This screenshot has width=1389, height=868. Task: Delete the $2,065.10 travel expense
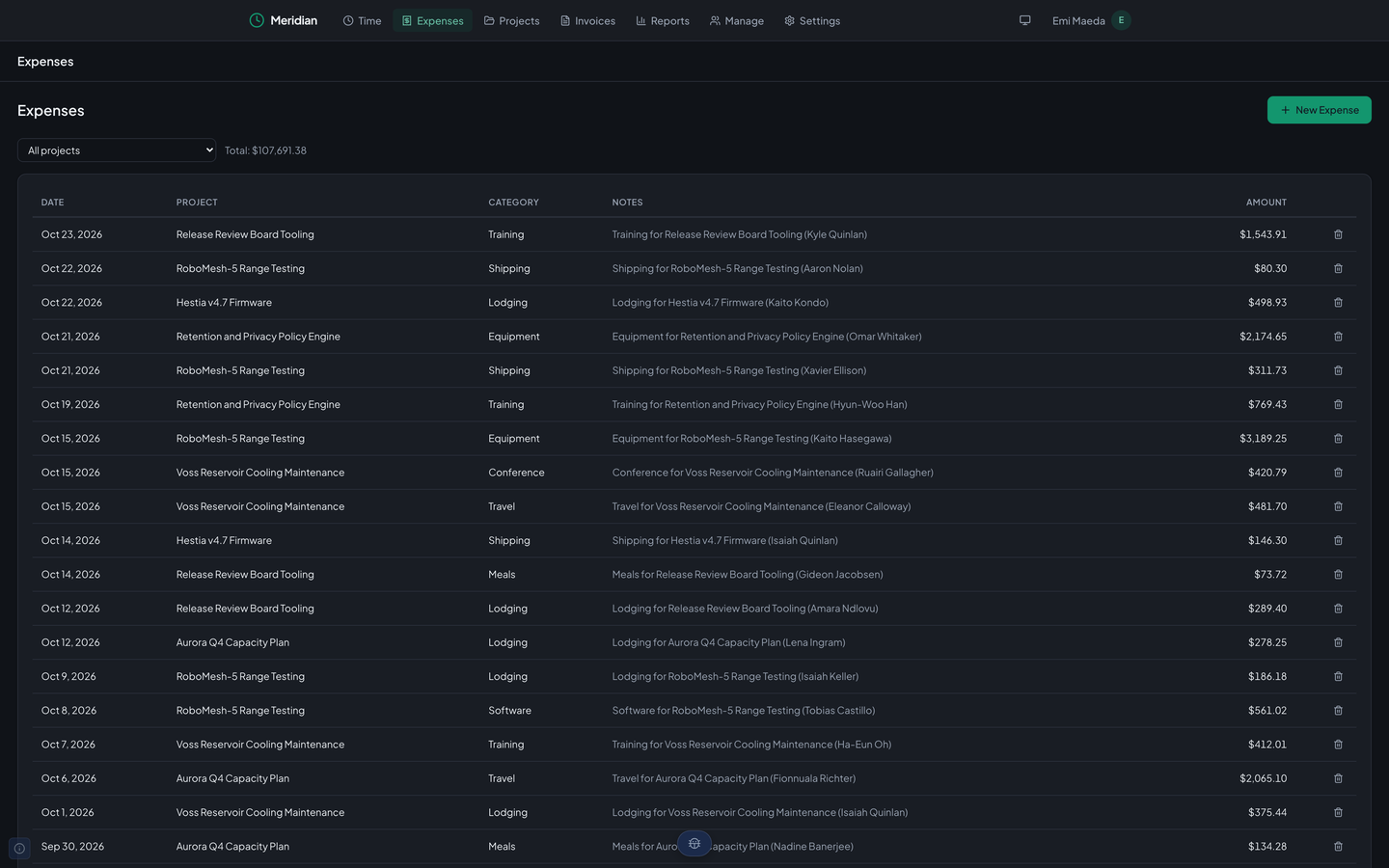1338,778
